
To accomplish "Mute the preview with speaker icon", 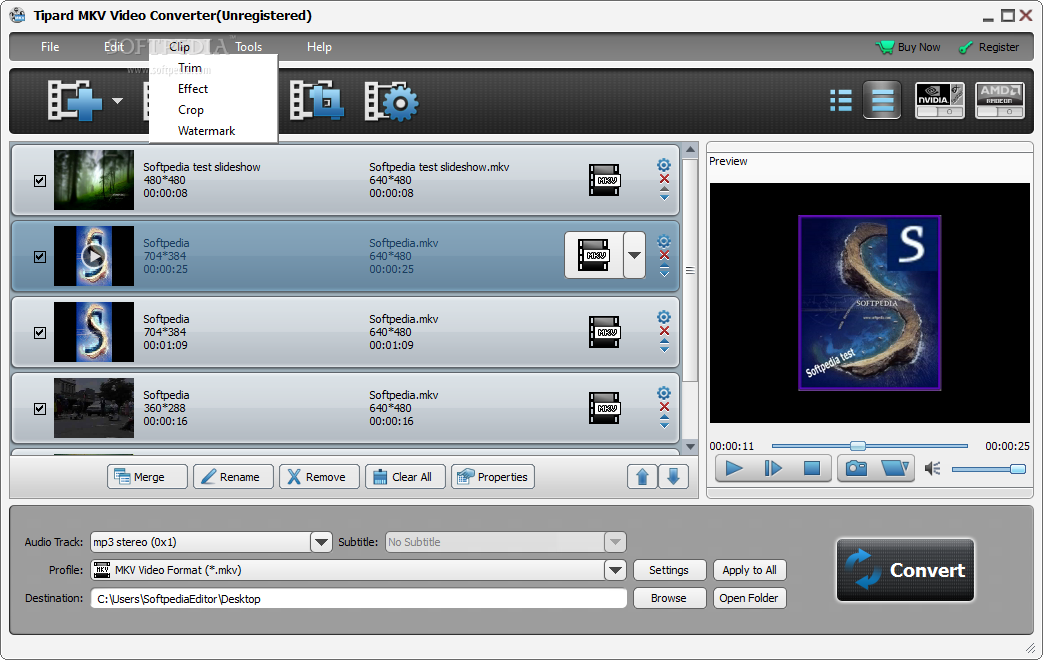I will coord(933,469).
